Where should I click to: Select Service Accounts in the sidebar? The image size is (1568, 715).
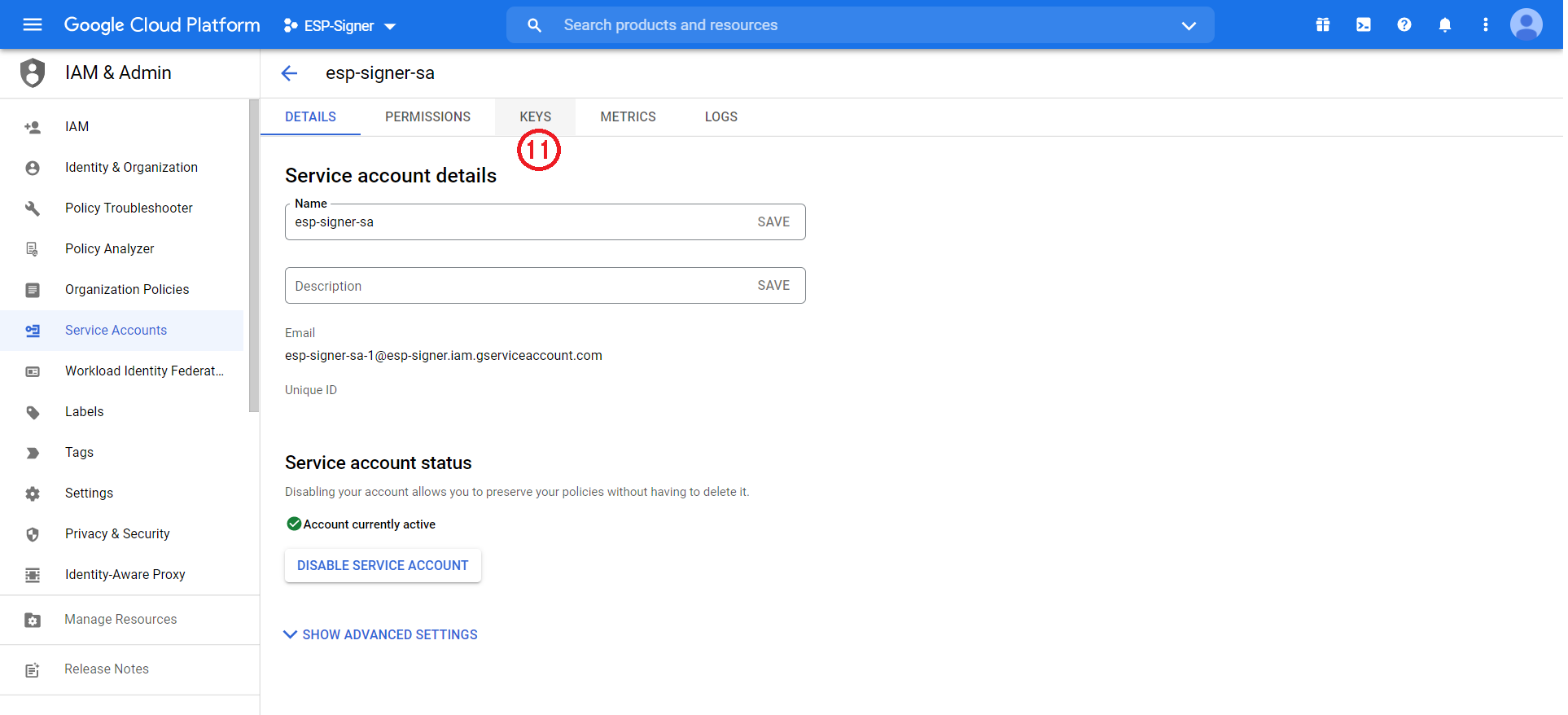pos(122,331)
